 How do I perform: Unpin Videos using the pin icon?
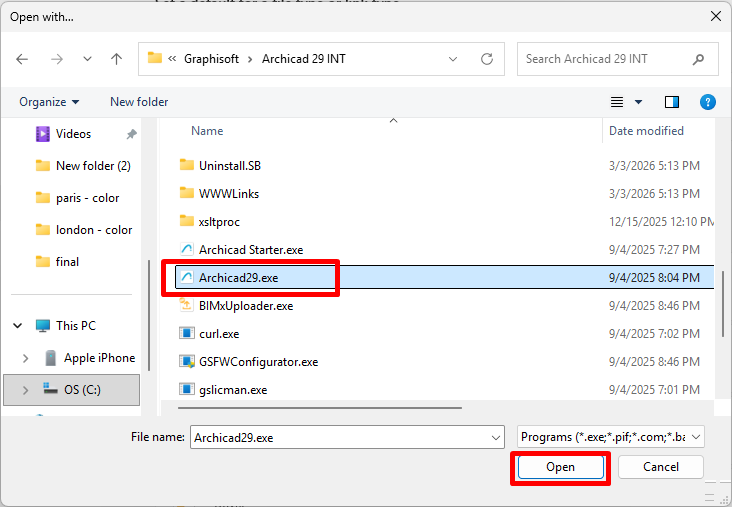pyautogui.click(x=132, y=134)
